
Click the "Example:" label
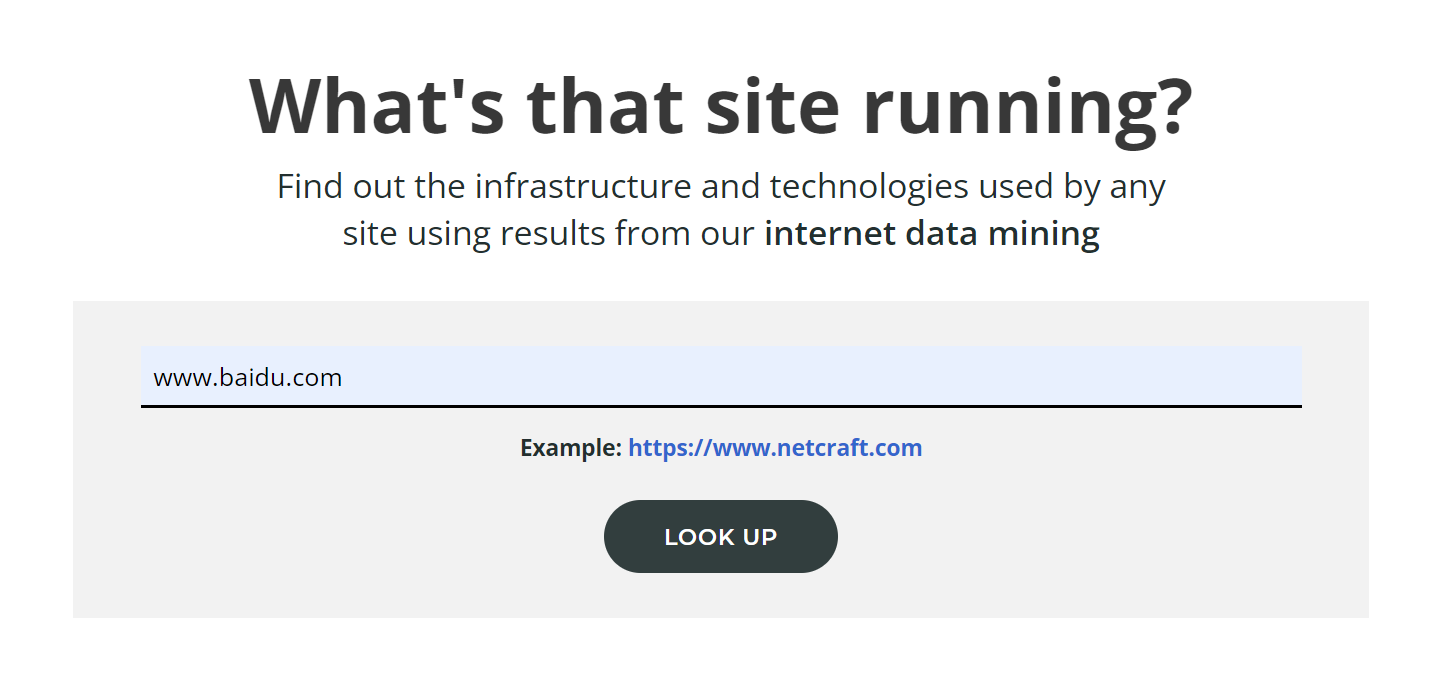point(571,448)
